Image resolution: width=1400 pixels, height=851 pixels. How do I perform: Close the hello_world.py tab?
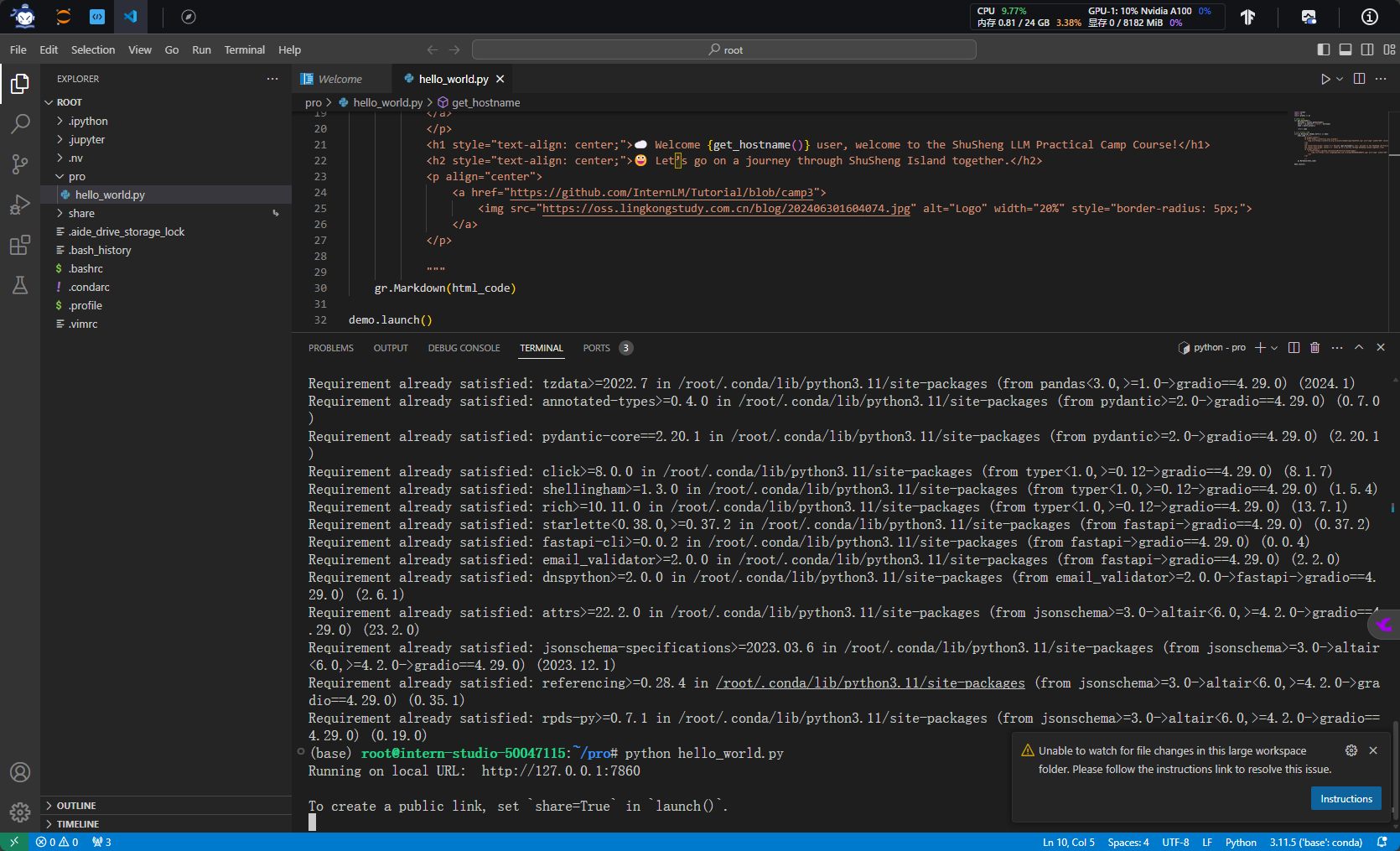(500, 79)
